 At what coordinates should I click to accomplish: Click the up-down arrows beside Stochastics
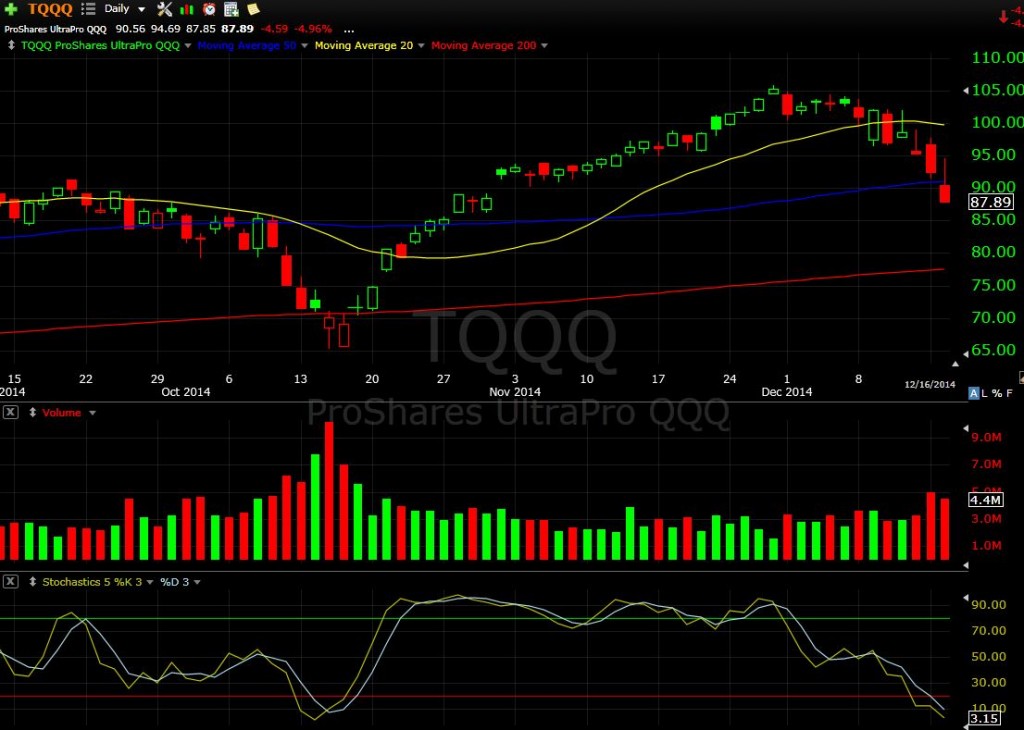pyautogui.click(x=32, y=582)
